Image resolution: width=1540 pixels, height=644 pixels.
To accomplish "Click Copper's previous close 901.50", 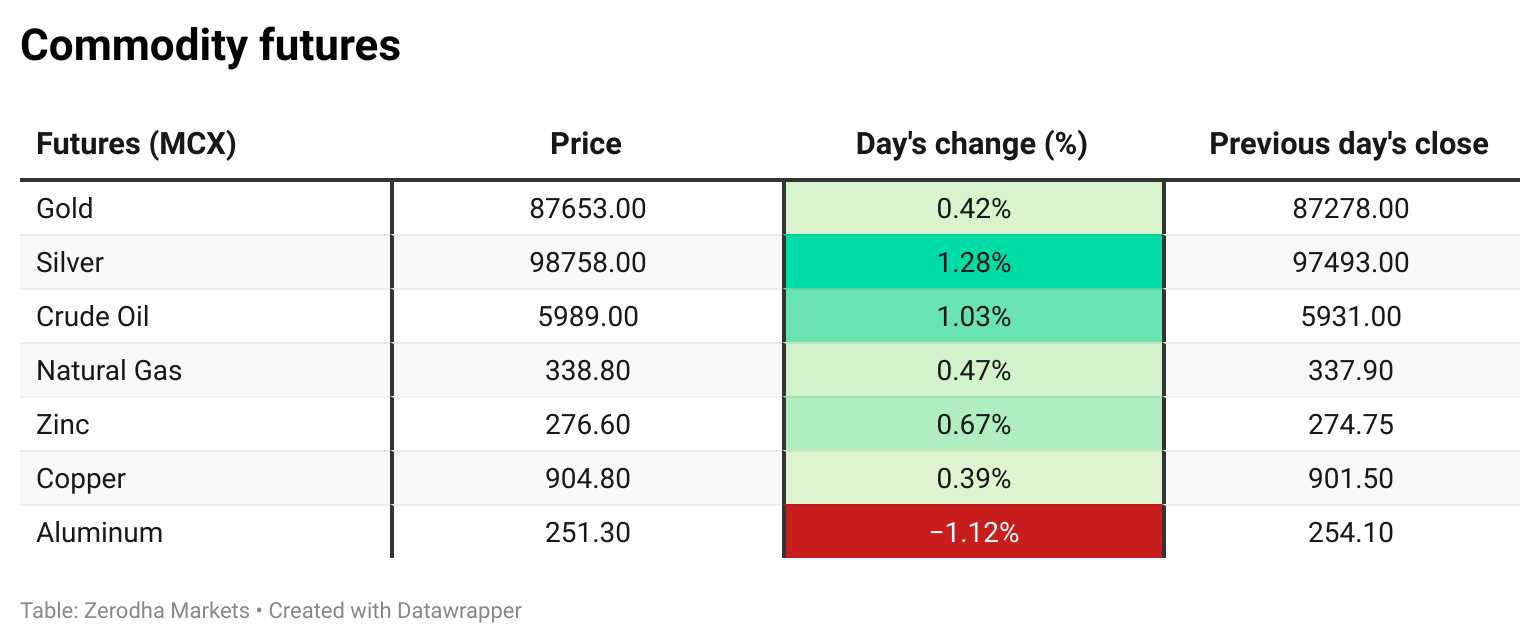I will pyautogui.click(x=1350, y=479).
